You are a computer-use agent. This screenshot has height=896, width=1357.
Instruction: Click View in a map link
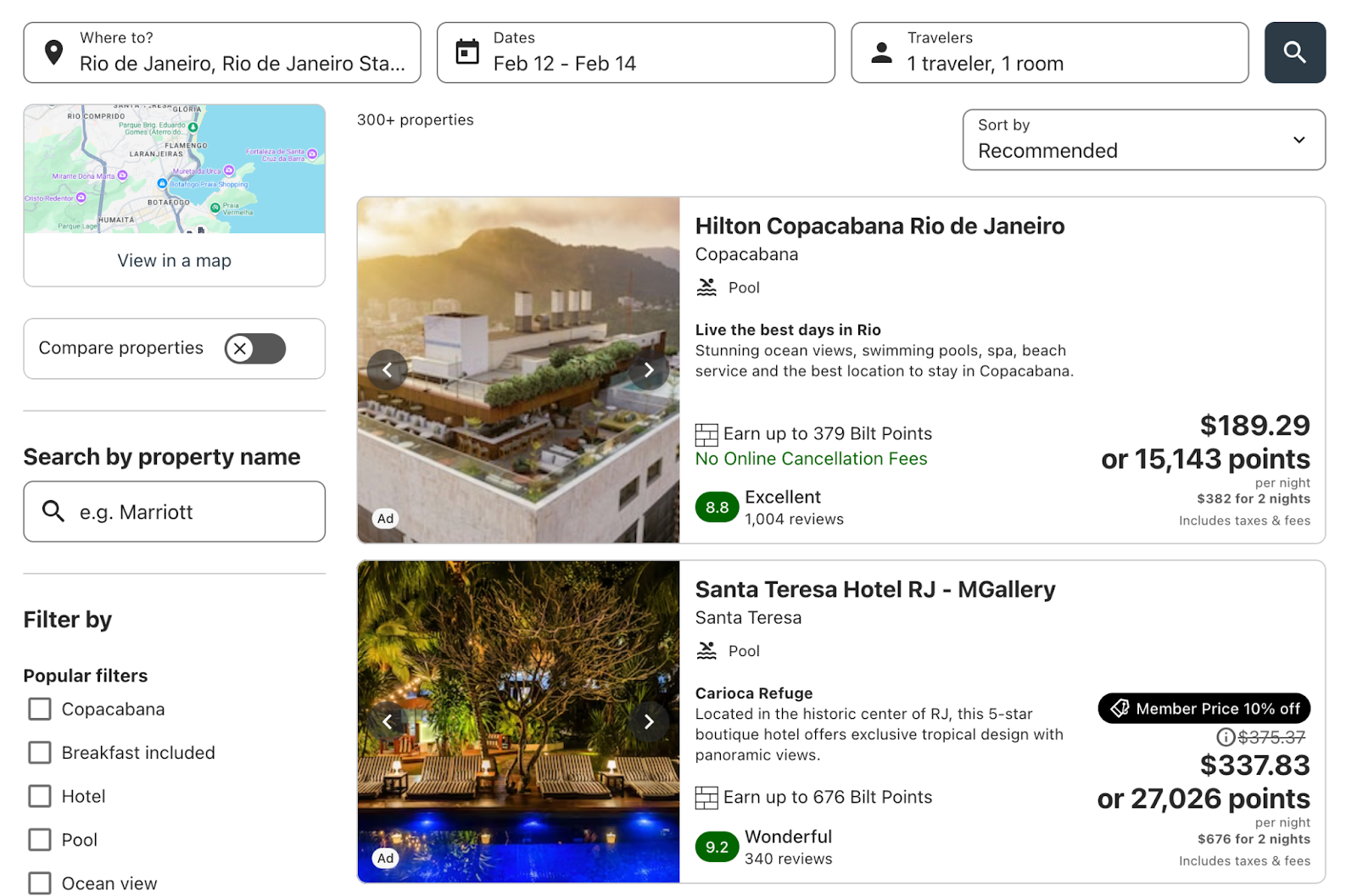[x=174, y=260]
